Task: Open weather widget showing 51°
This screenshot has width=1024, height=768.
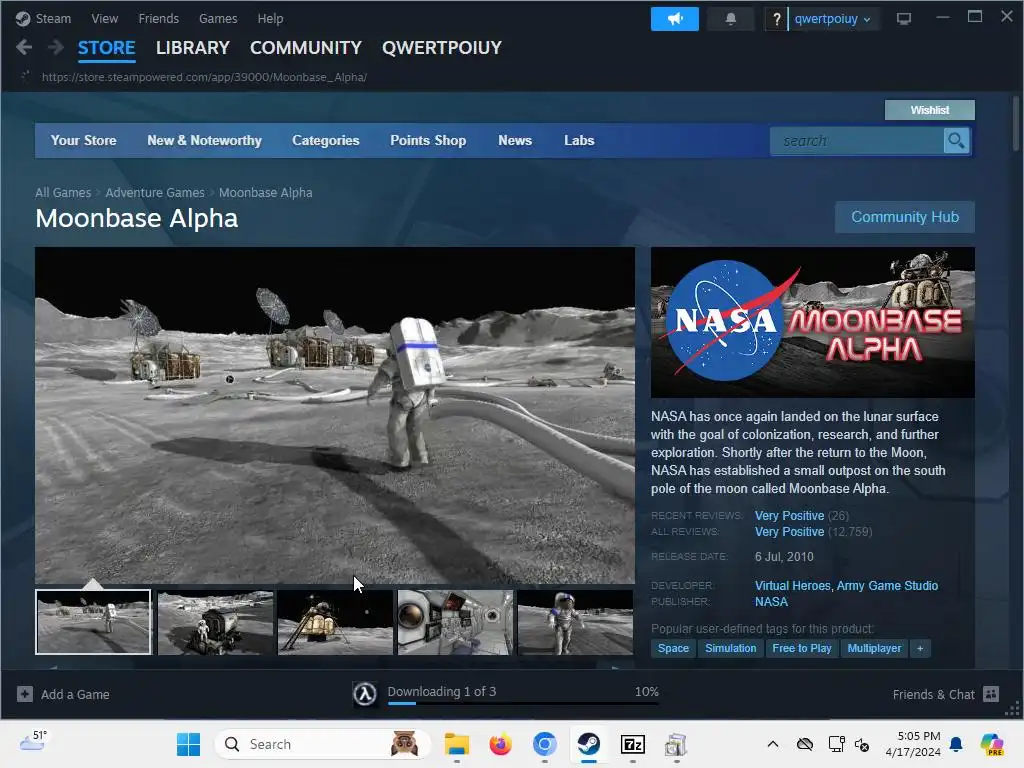Action: pyautogui.click(x=34, y=741)
